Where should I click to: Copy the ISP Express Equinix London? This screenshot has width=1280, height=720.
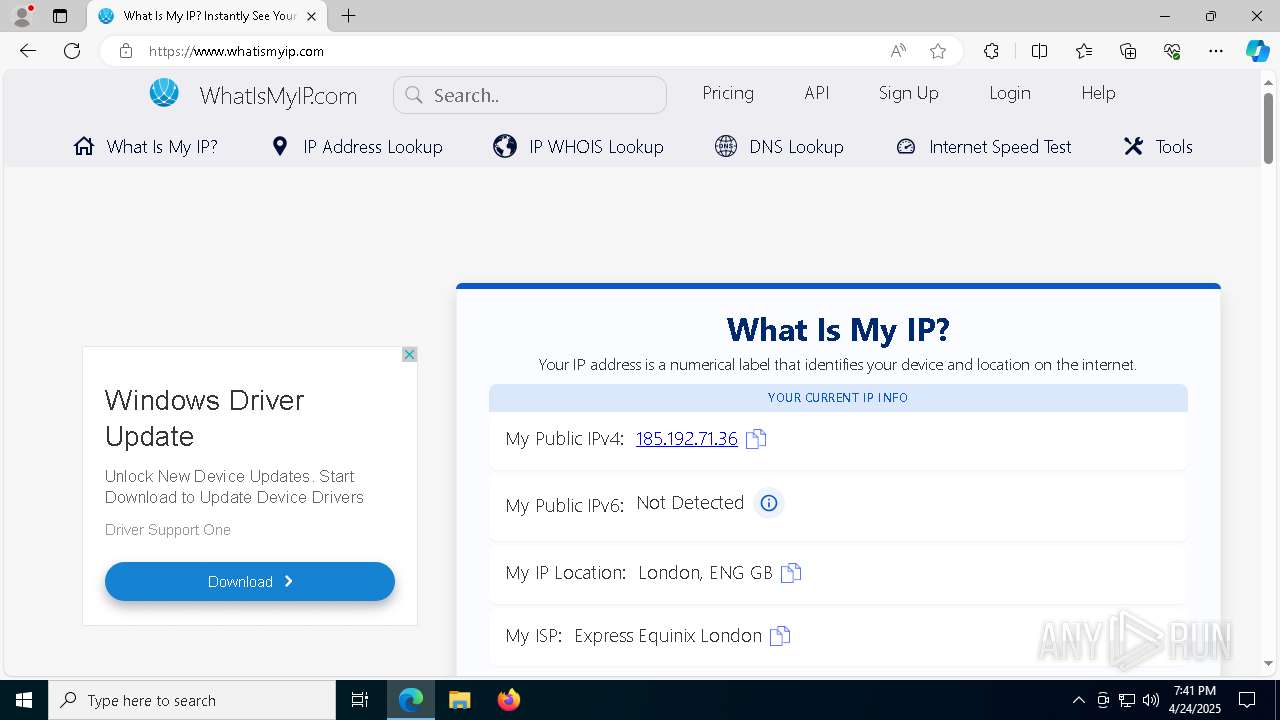click(x=780, y=636)
